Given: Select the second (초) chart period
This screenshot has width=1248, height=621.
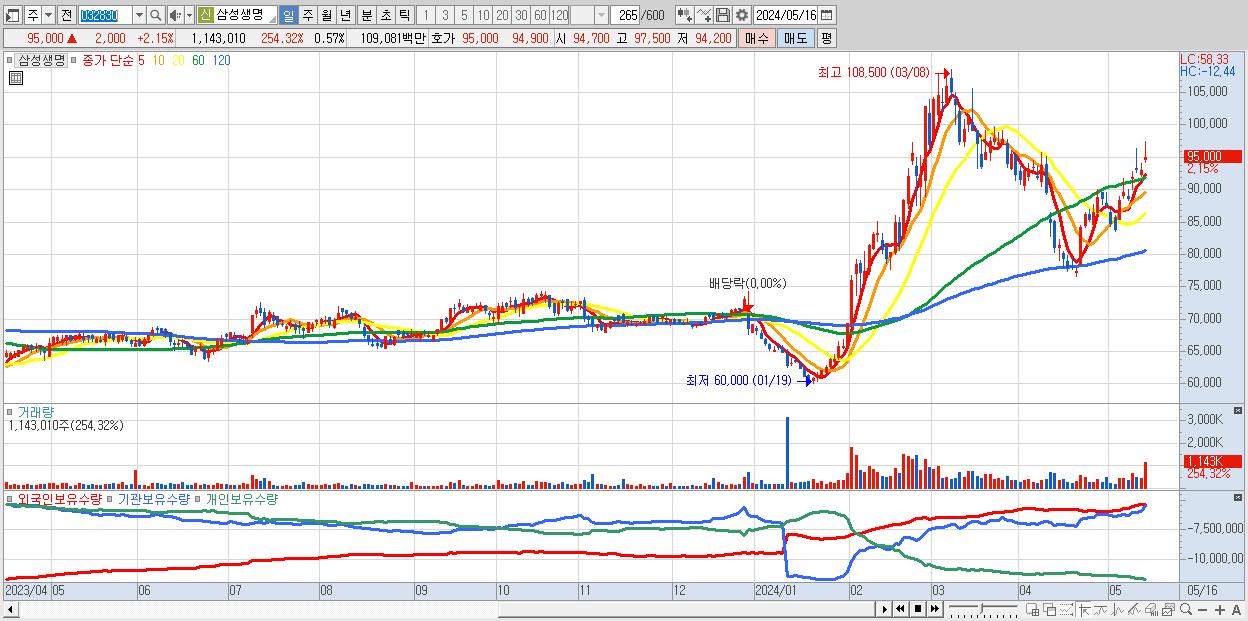Looking at the screenshot, I should pyautogui.click(x=385, y=15).
